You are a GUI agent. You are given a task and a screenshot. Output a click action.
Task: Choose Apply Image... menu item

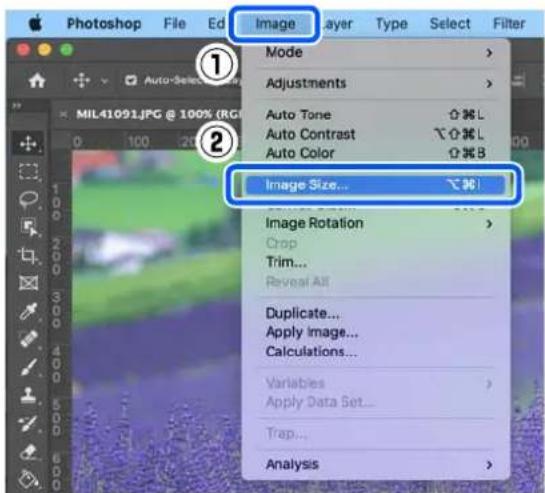[376, 332]
